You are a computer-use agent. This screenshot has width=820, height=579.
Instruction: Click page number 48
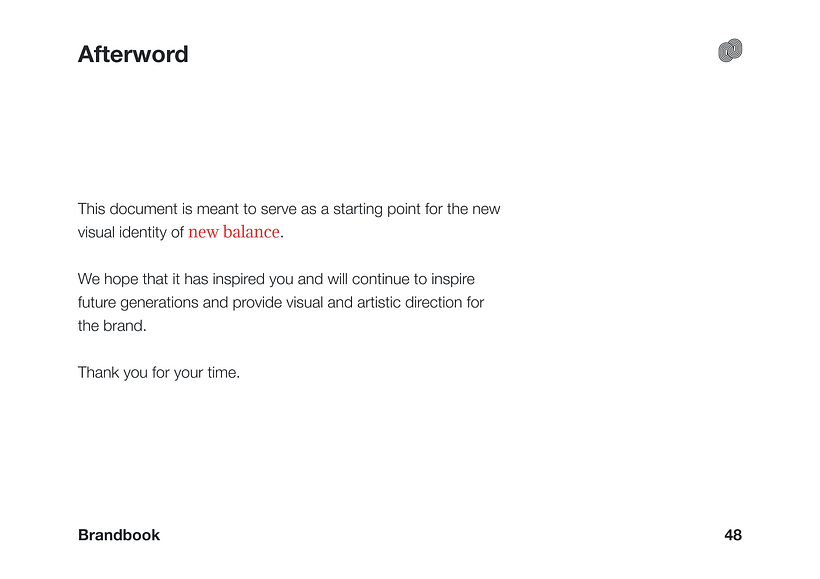click(x=733, y=535)
